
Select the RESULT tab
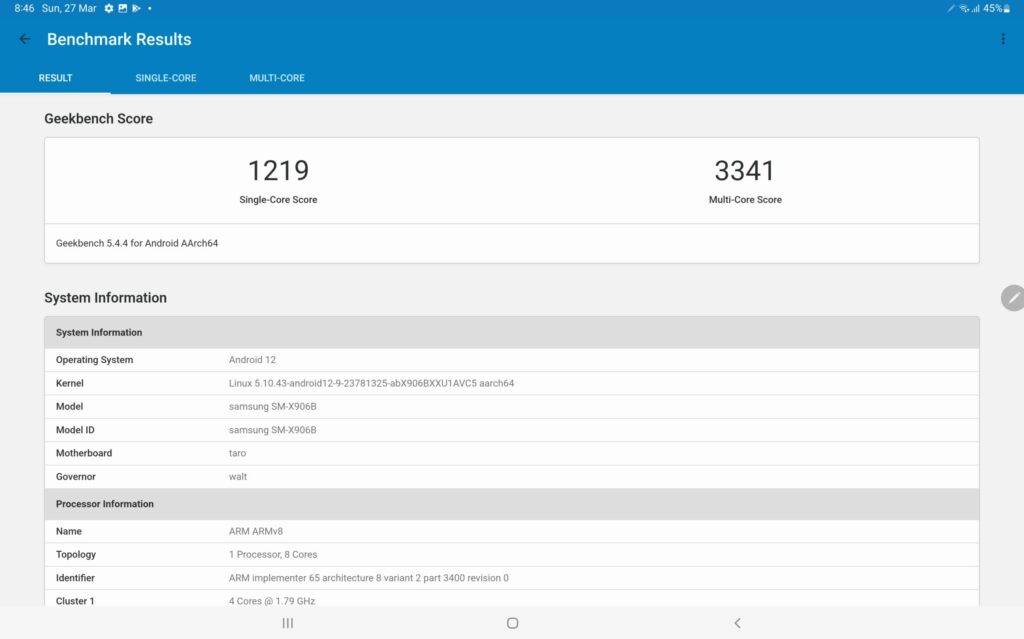pos(55,77)
